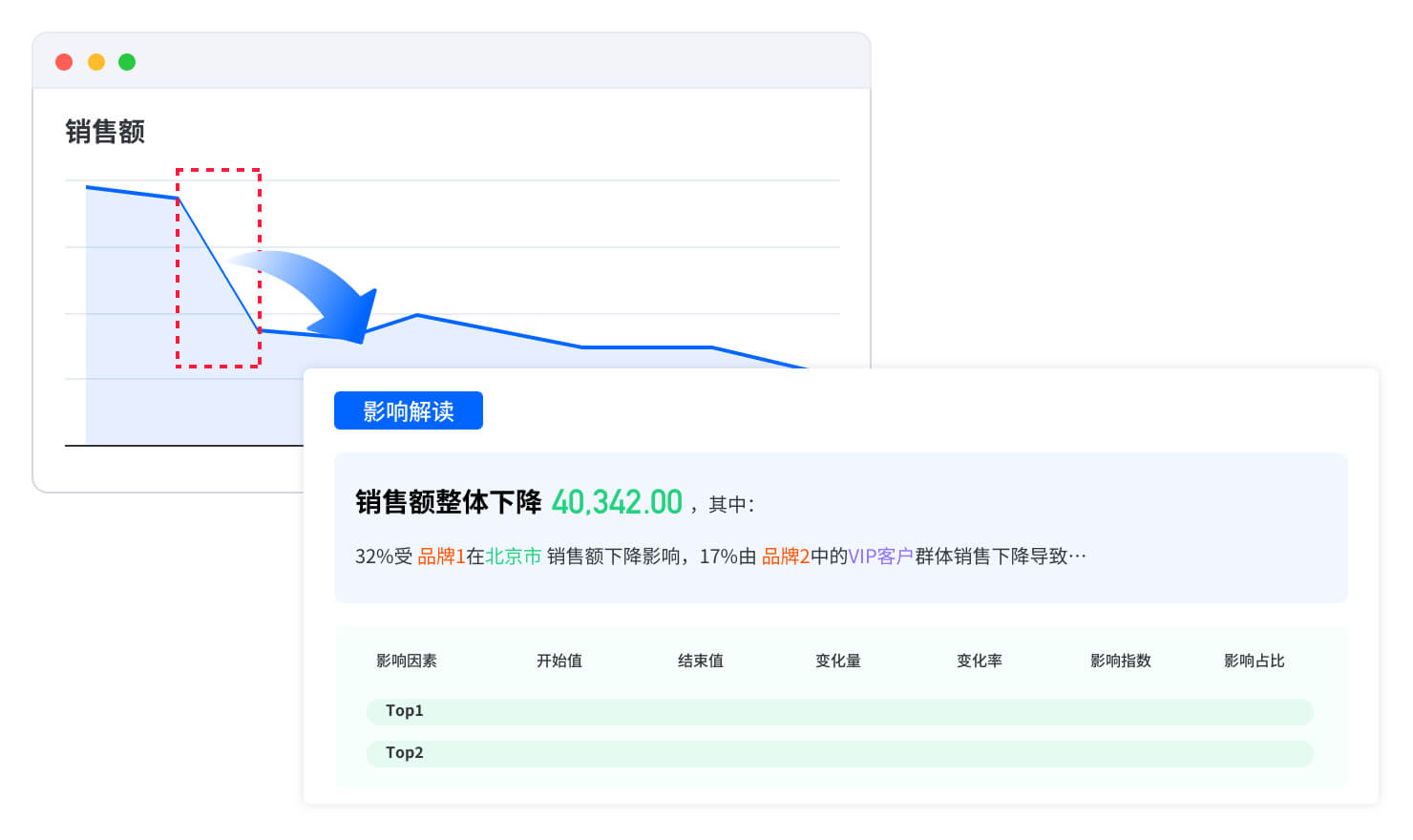Click the yellow minimize dot in the title bar

(95, 62)
